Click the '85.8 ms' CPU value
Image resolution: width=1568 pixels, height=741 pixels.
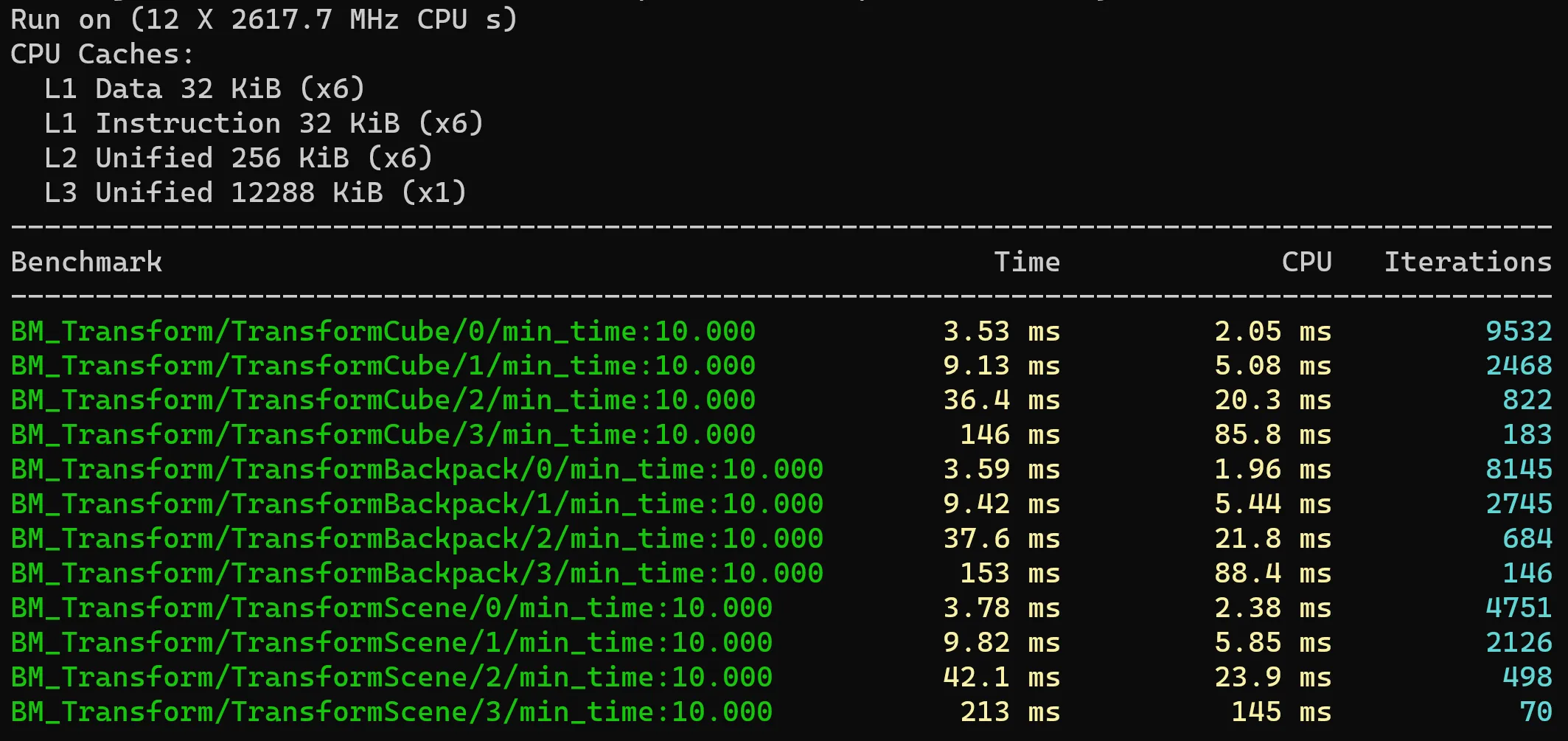pyautogui.click(x=1273, y=435)
